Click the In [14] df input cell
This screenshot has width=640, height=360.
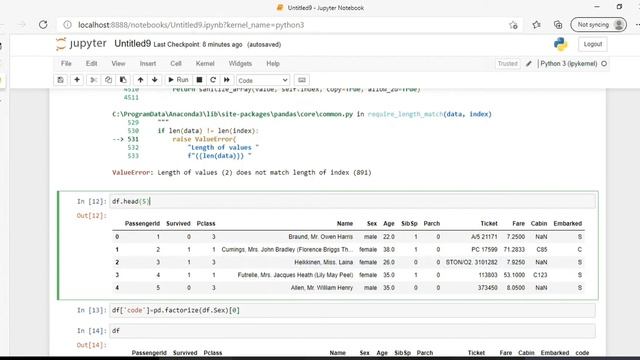point(352,331)
